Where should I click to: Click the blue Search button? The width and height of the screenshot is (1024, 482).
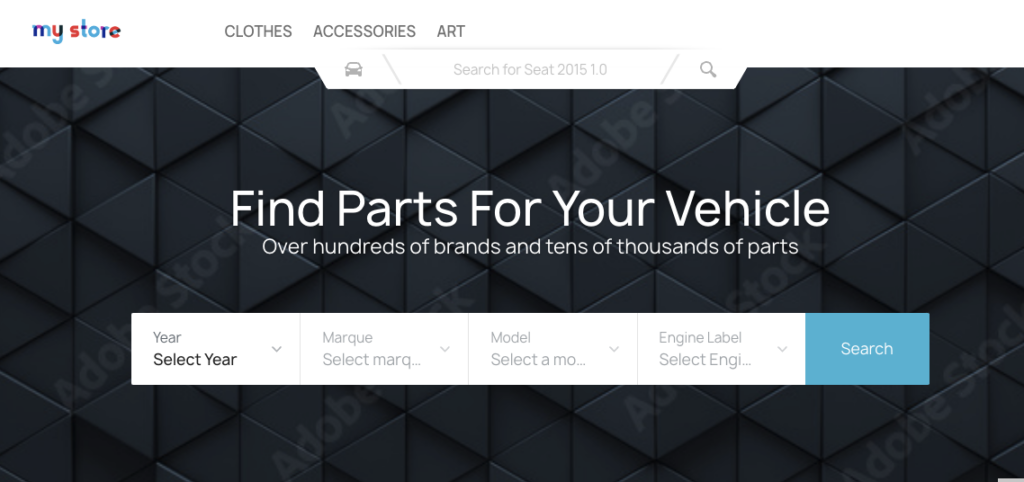[x=867, y=349]
